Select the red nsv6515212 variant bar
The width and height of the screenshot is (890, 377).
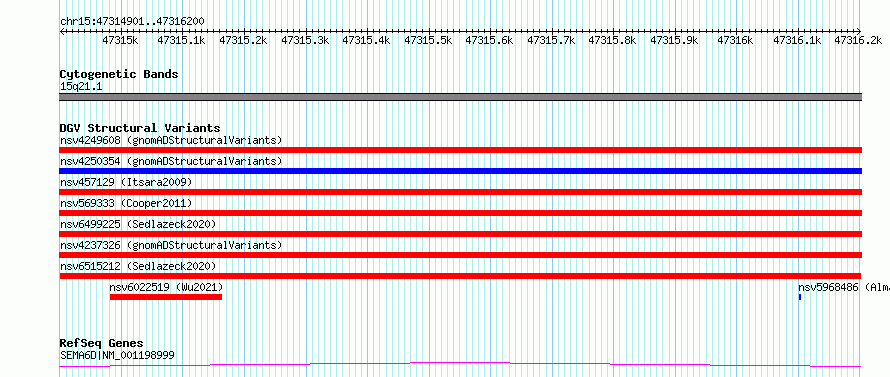pos(461,276)
